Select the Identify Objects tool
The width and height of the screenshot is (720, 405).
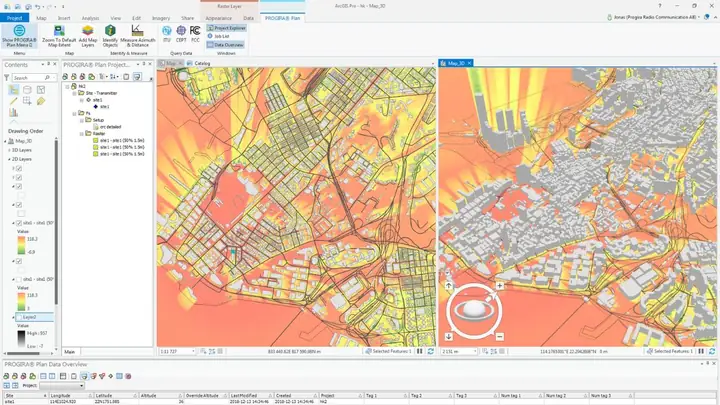[x=110, y=36]
